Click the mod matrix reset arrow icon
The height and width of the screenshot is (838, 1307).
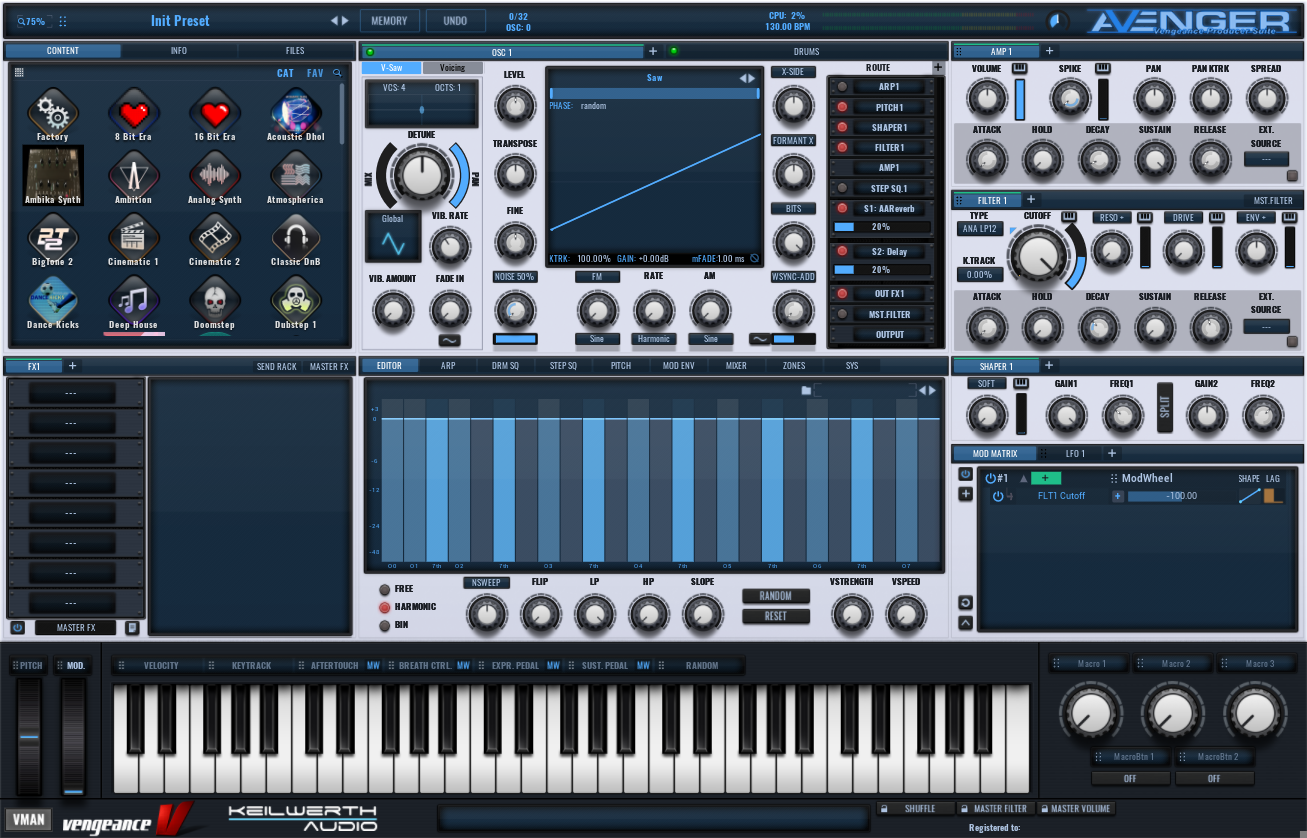coord(965,602)
